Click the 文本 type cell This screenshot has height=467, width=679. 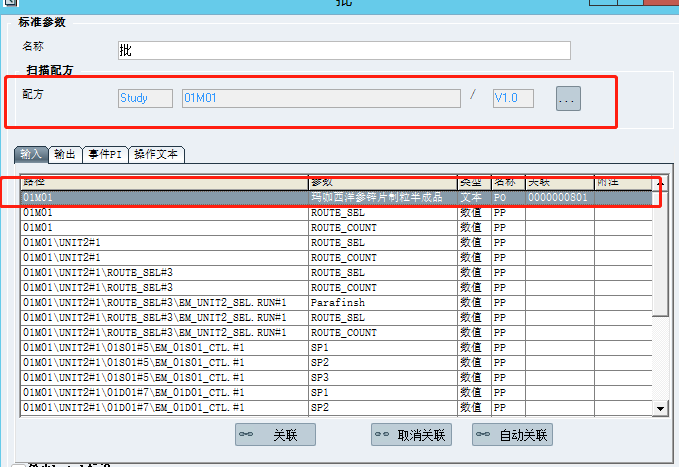474,198
